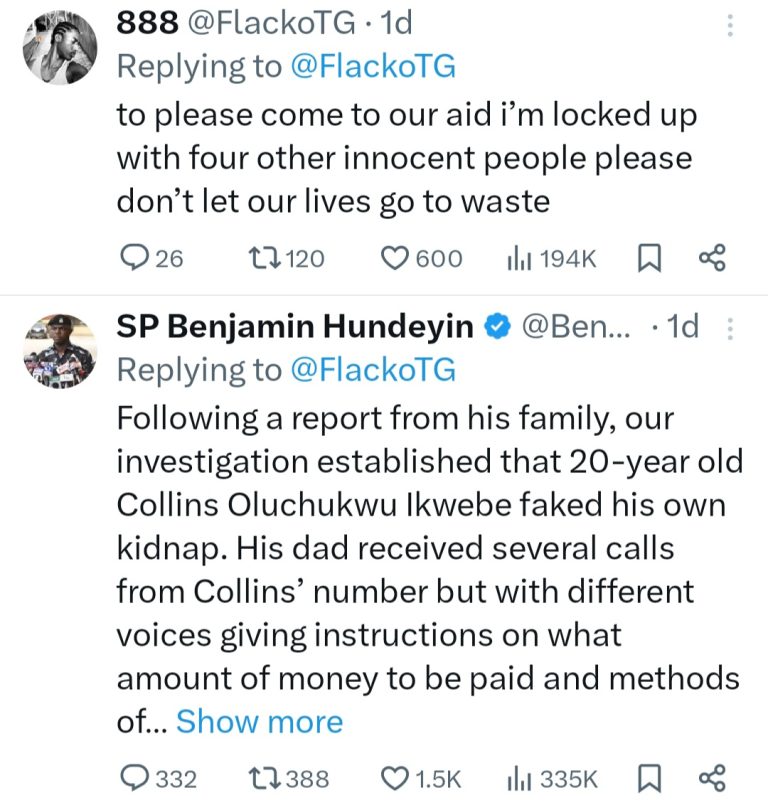View analytics showing 194K views
Screen dimensions: 768x810
[518, 259]
